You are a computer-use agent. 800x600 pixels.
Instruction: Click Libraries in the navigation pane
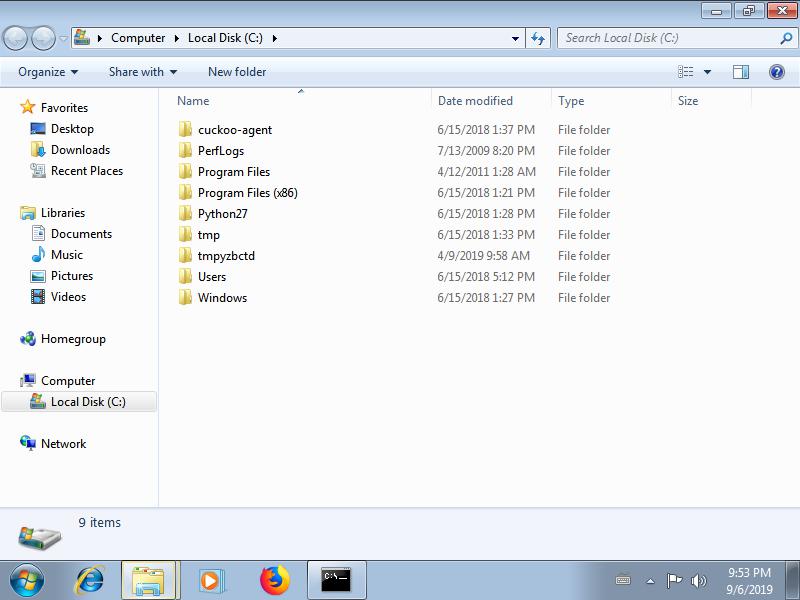click(63, 213)
